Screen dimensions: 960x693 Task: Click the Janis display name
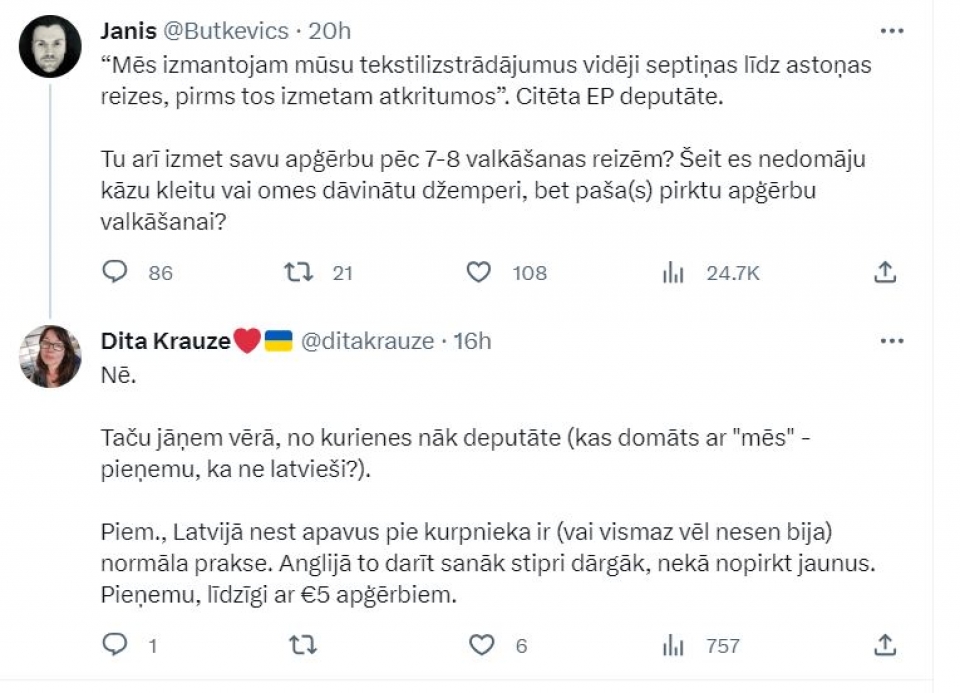pos(129,31)
